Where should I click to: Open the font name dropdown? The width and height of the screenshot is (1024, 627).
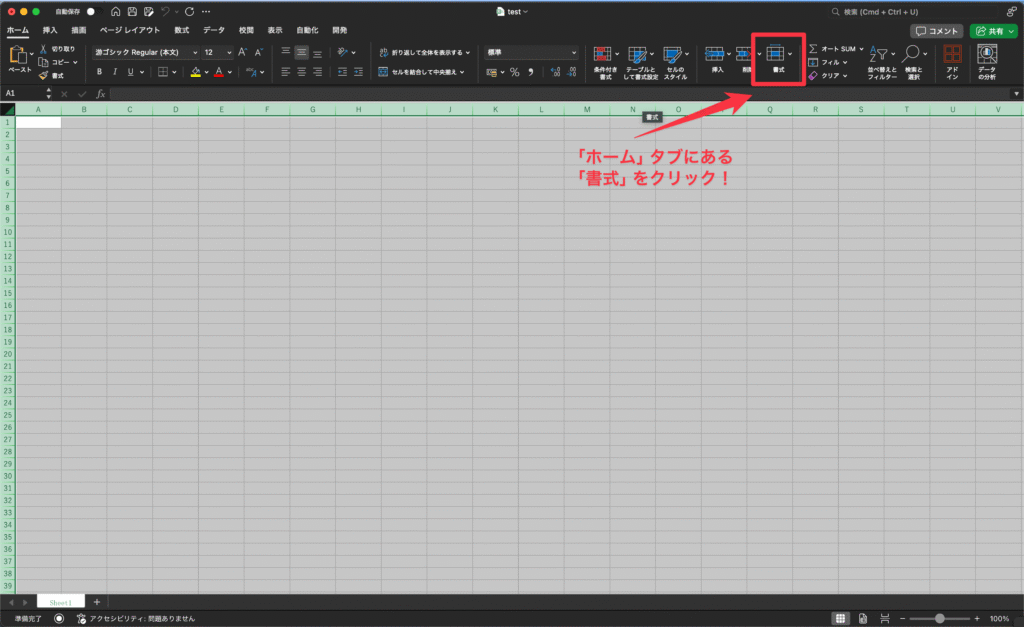point(195,53)
